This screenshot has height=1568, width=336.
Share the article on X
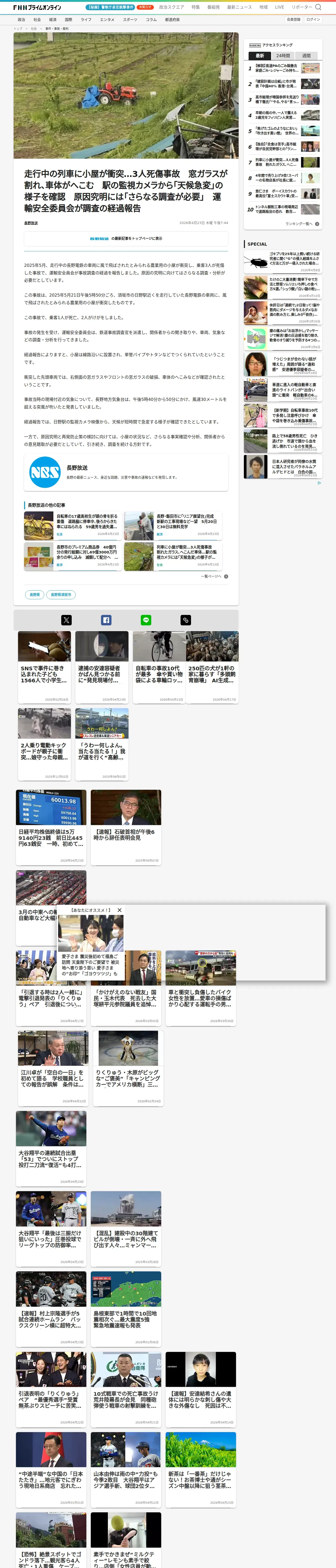point(66,620)
